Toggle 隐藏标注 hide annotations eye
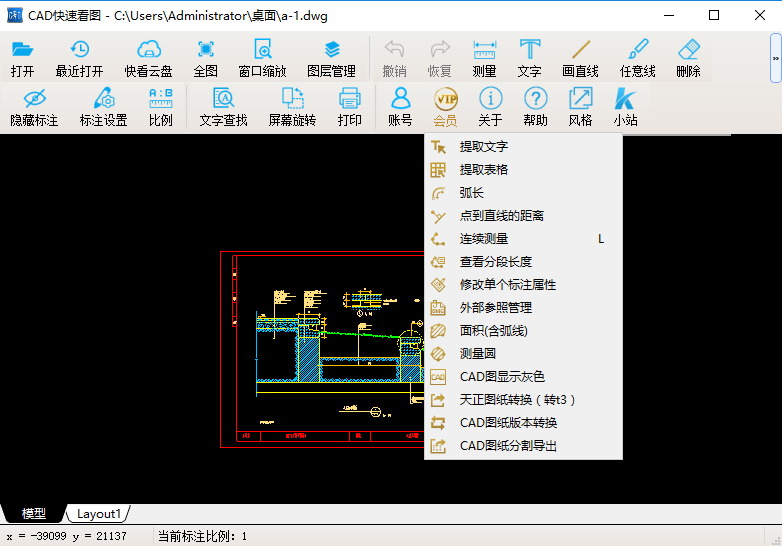782x546 pixels. point(34,107)
